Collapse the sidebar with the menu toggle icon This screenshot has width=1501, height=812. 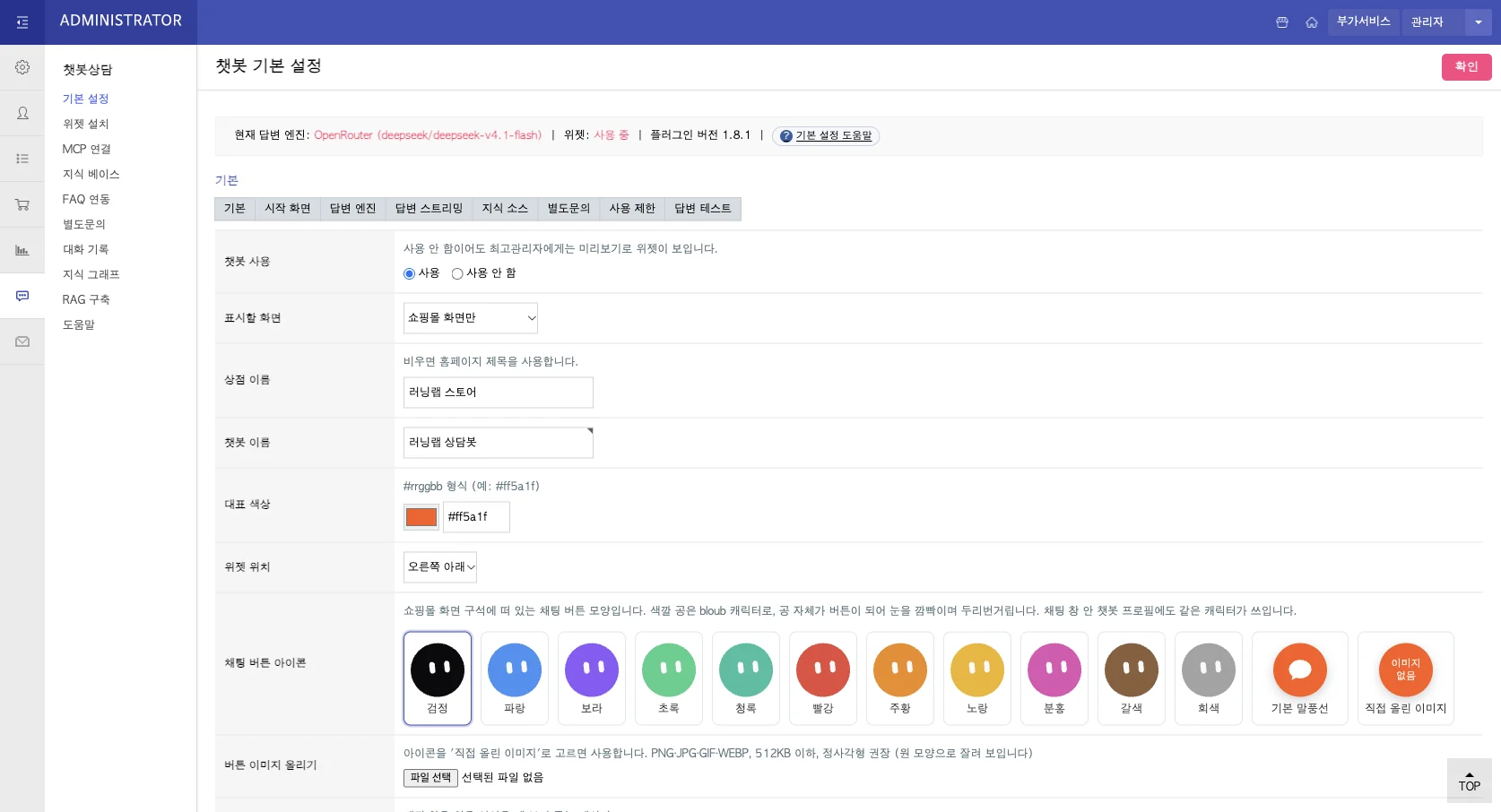point(22,22)
